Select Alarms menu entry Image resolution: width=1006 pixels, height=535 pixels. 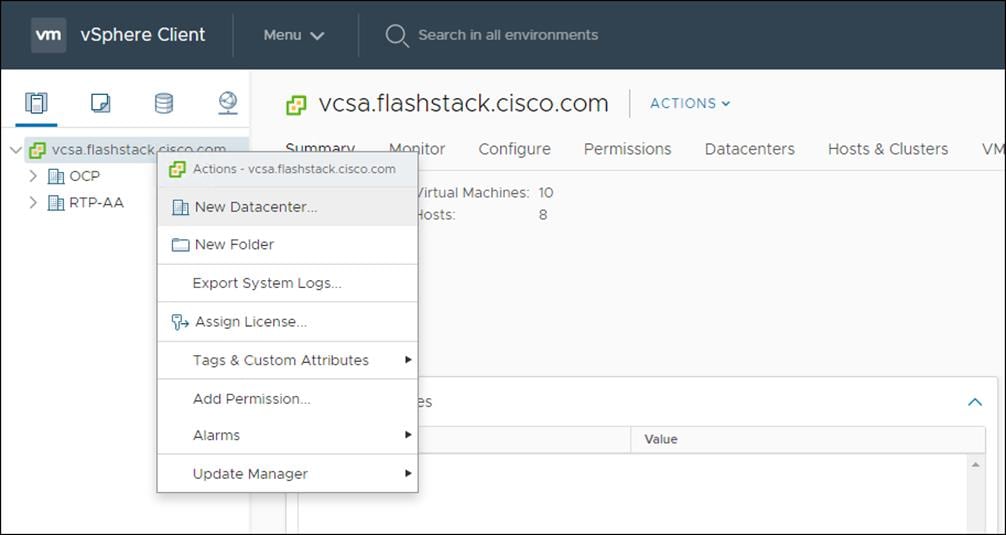click(287, 435)
